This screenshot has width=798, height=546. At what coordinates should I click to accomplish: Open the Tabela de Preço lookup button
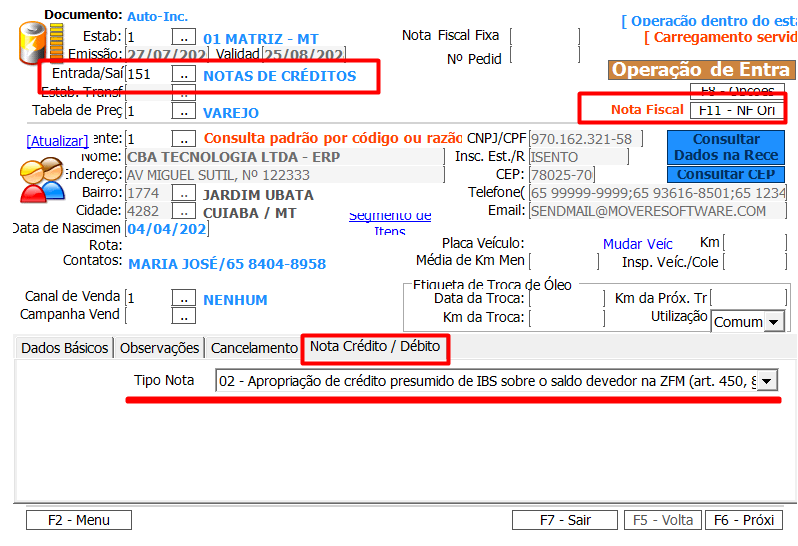coord(184,110)
